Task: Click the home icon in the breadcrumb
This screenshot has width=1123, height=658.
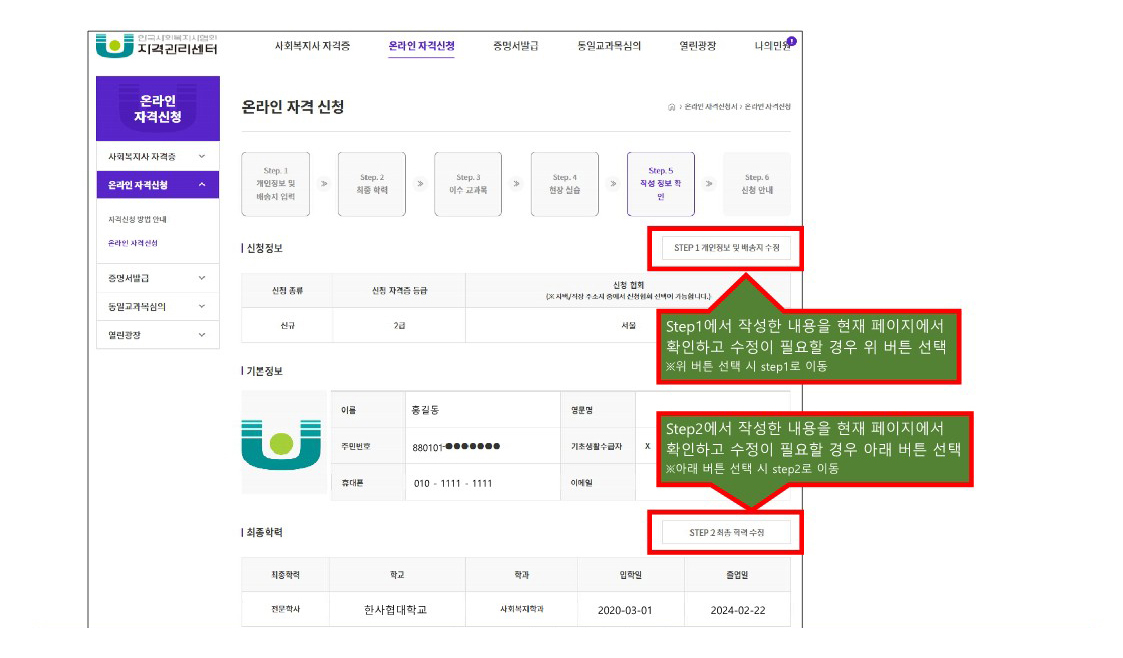Action: coord(671,107)
